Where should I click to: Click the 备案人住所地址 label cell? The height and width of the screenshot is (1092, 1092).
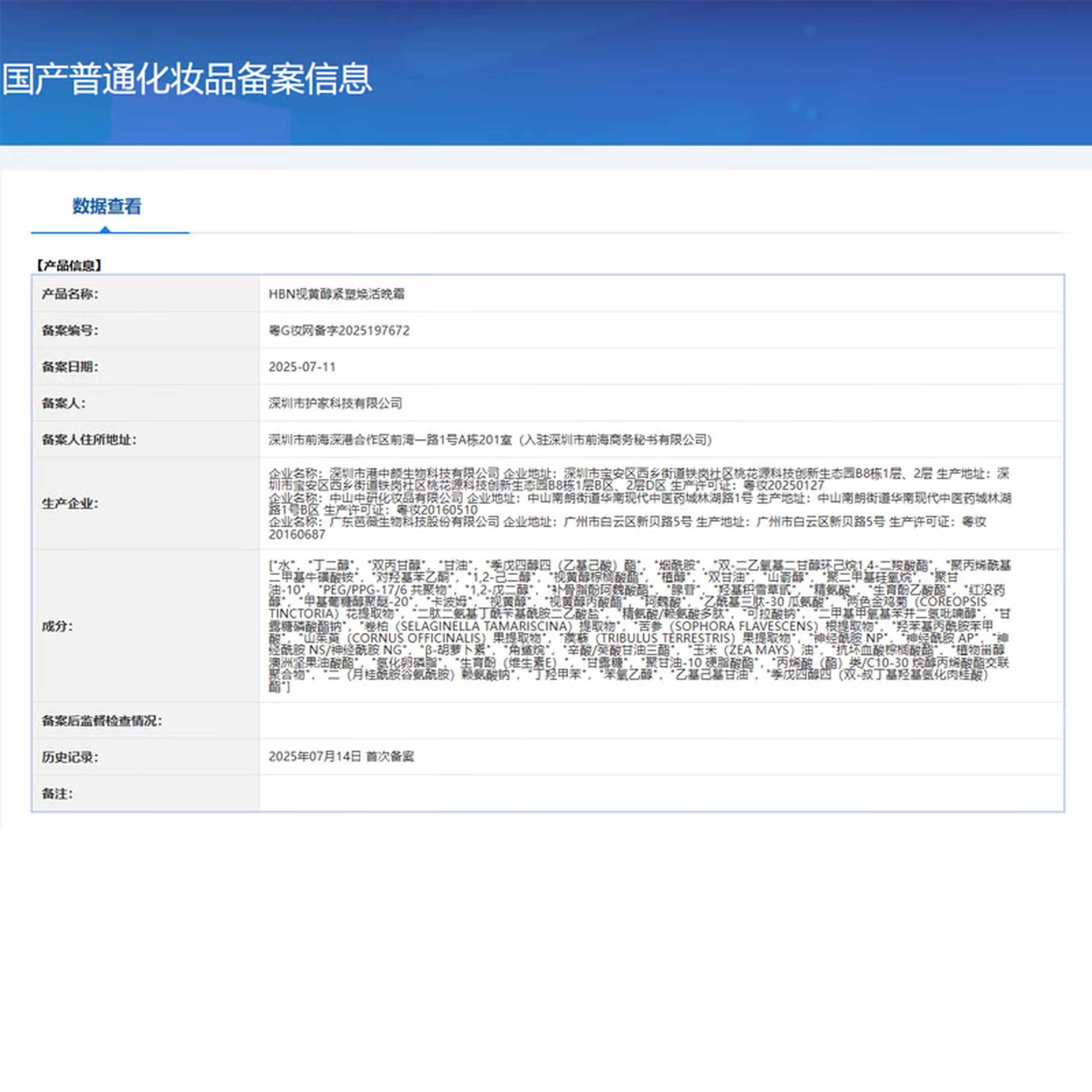pos(89,440)
